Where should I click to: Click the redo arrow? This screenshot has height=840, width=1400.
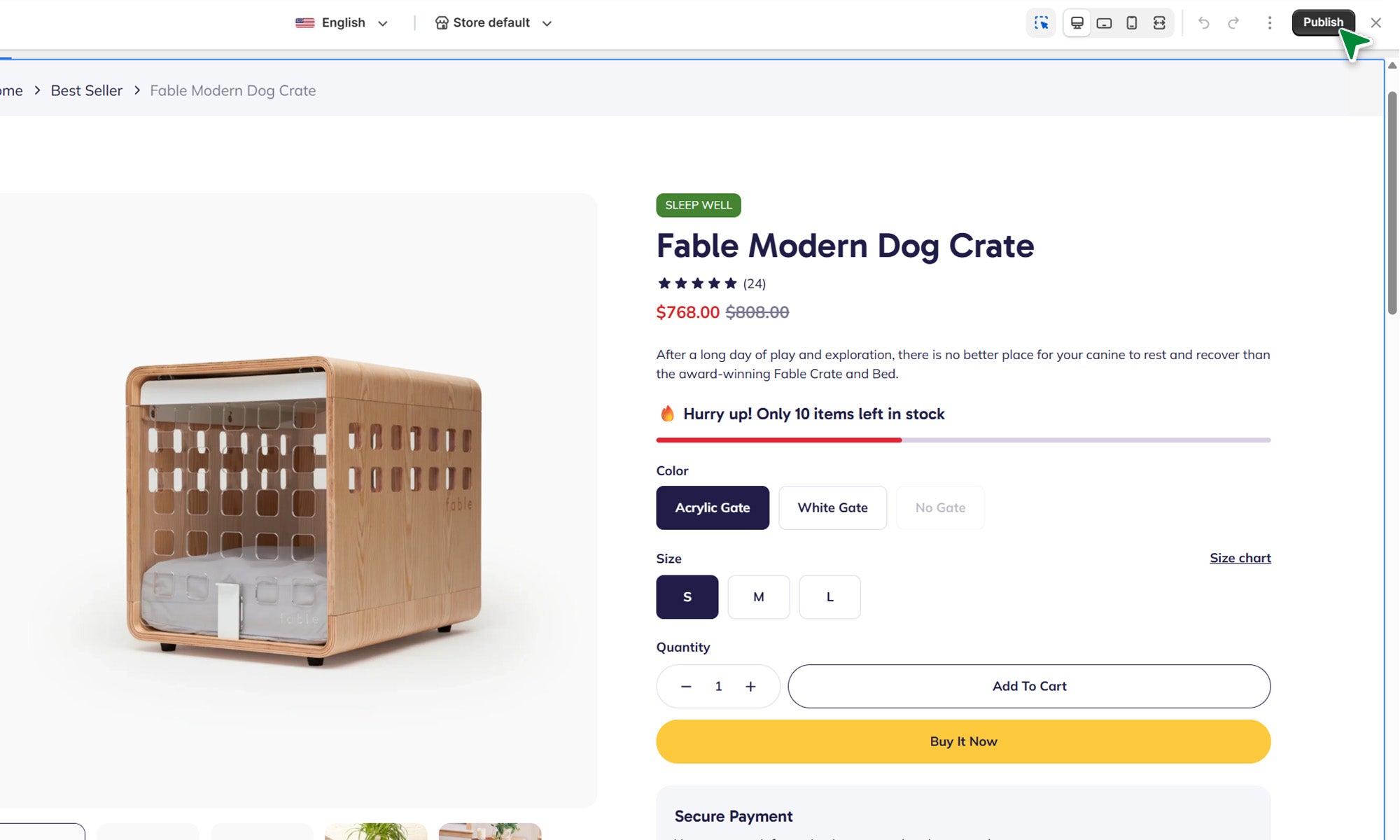point(1233,23)
